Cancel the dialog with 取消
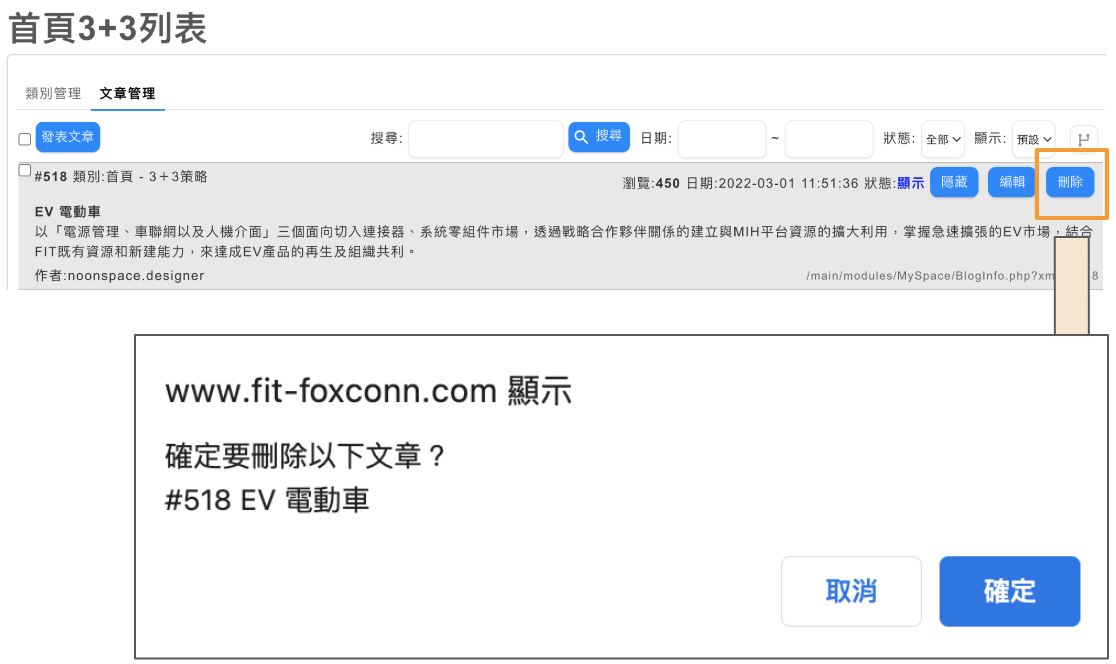Viewport: 1116px width, 664px height. coord(851,591)
